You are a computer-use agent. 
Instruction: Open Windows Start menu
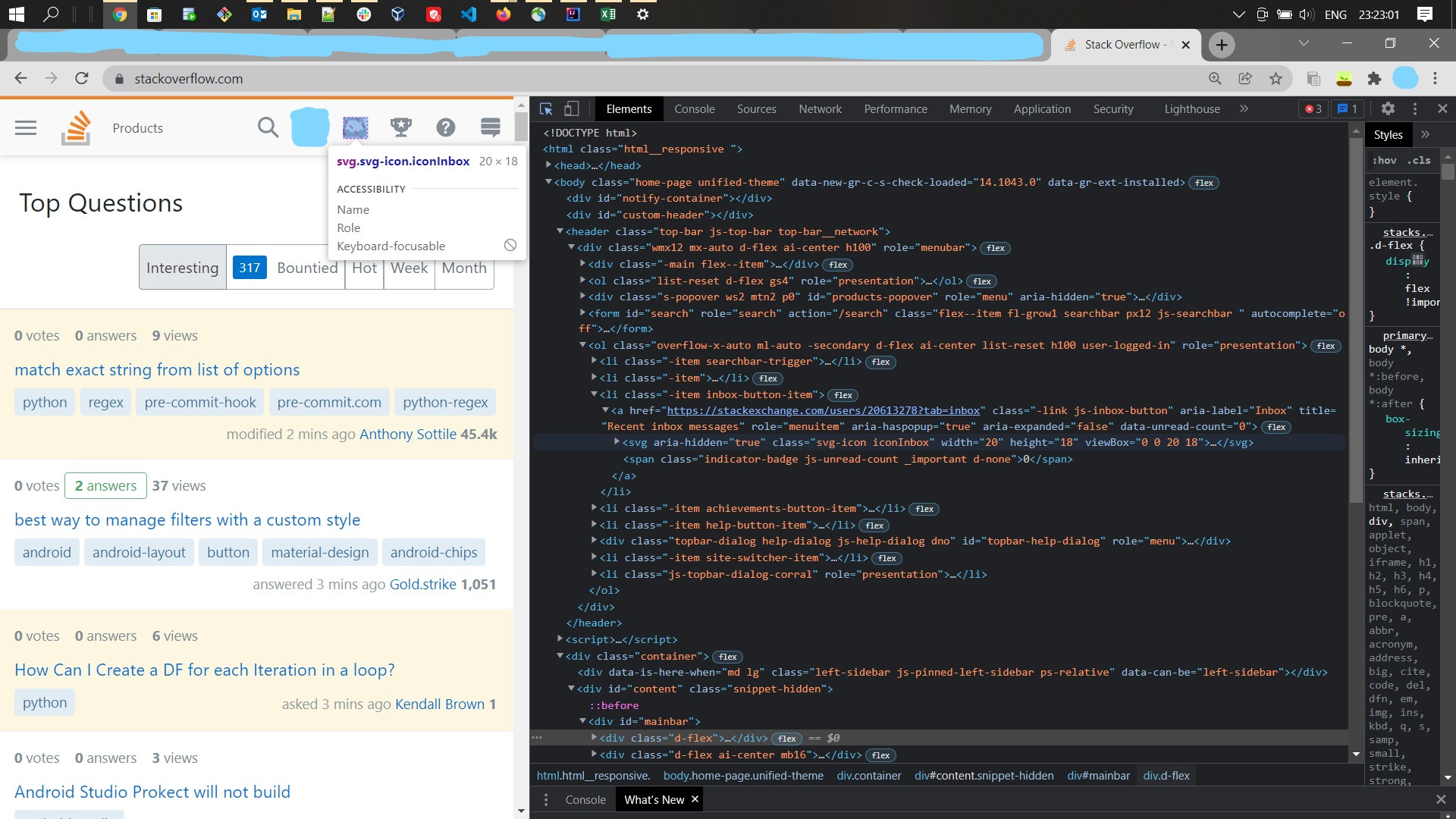point(16,14)
